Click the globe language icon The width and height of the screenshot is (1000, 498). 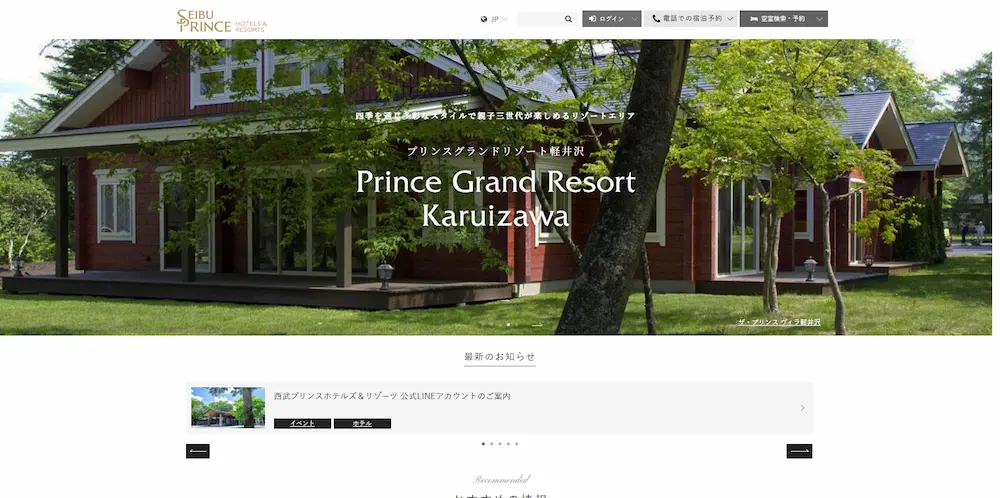pyautogui.click(x=484, y=19)
